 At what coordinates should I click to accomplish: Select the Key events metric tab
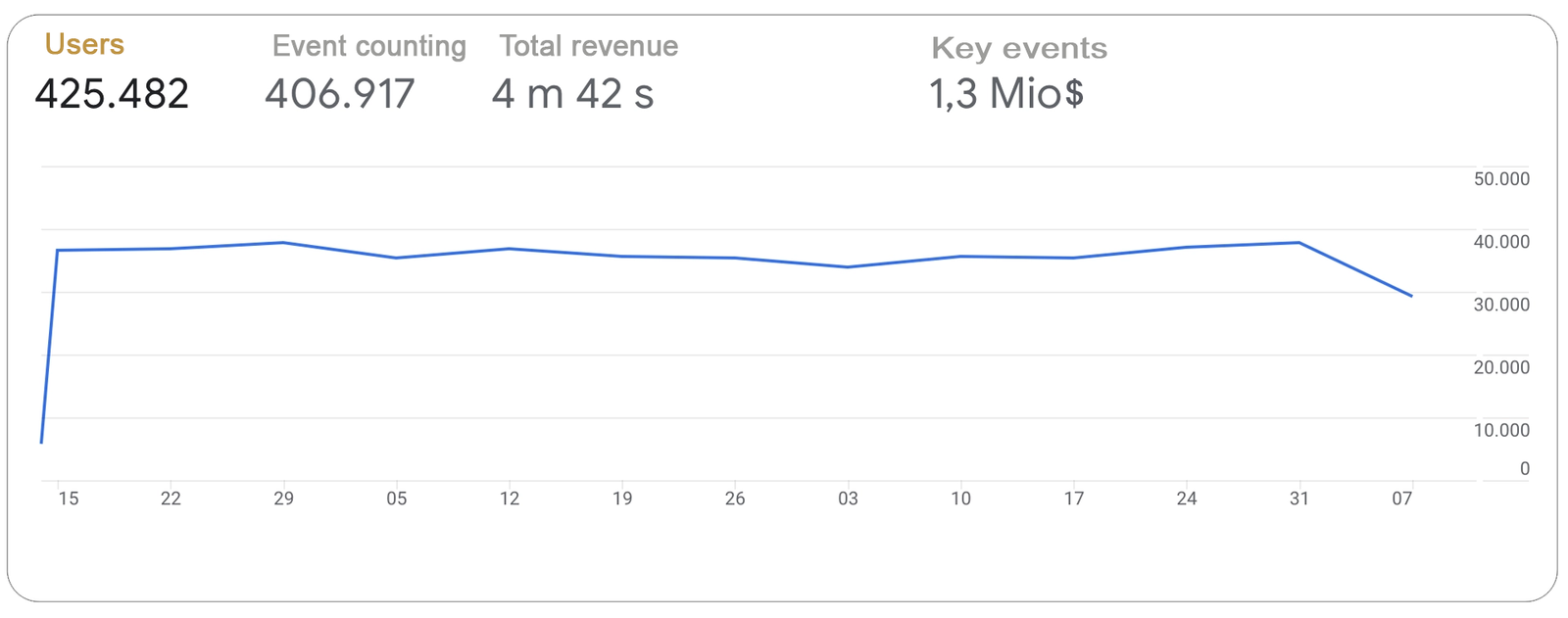click(x=1018, y=48)
